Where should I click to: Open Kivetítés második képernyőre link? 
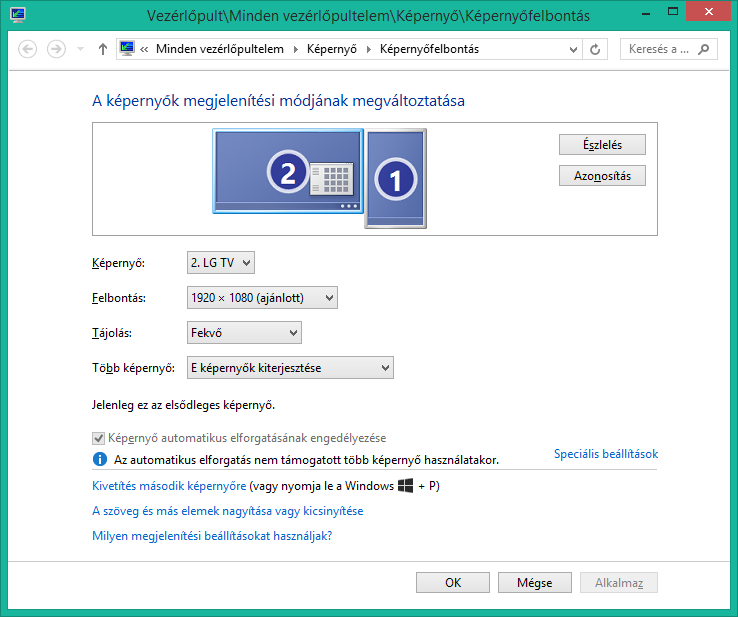(169, 486)
